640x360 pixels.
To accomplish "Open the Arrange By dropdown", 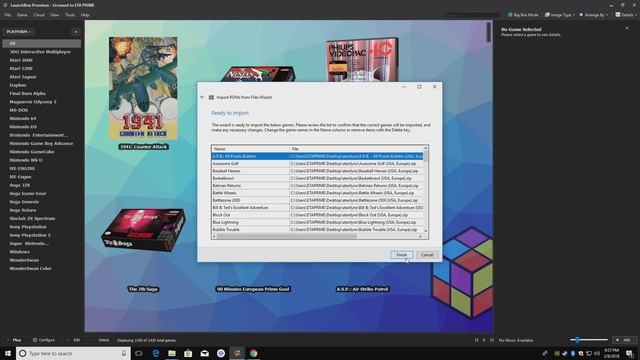I will click(593, 15).
